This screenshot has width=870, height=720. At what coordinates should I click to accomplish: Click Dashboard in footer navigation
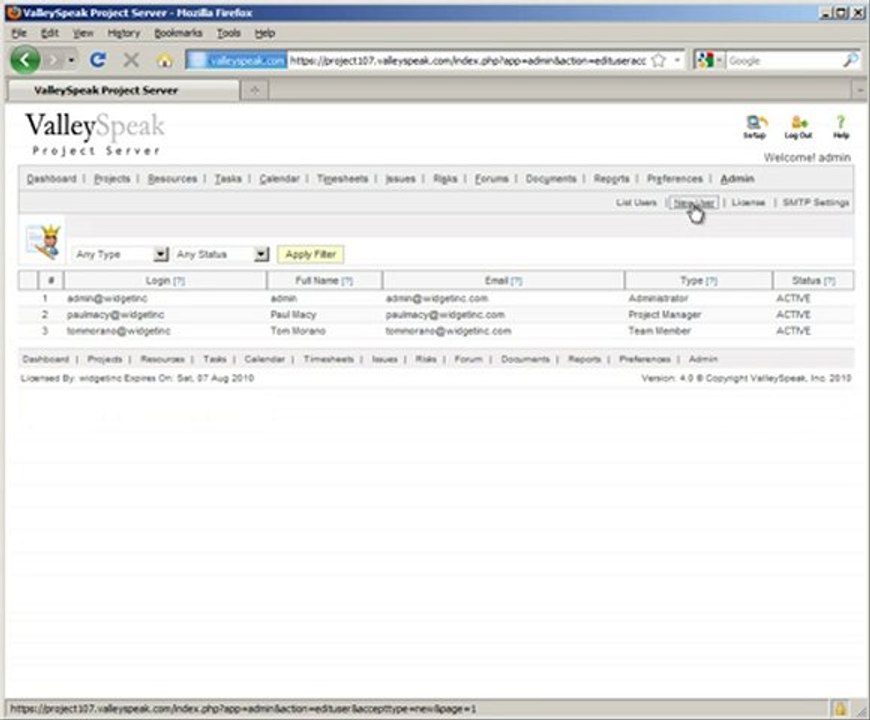(45, 359)
